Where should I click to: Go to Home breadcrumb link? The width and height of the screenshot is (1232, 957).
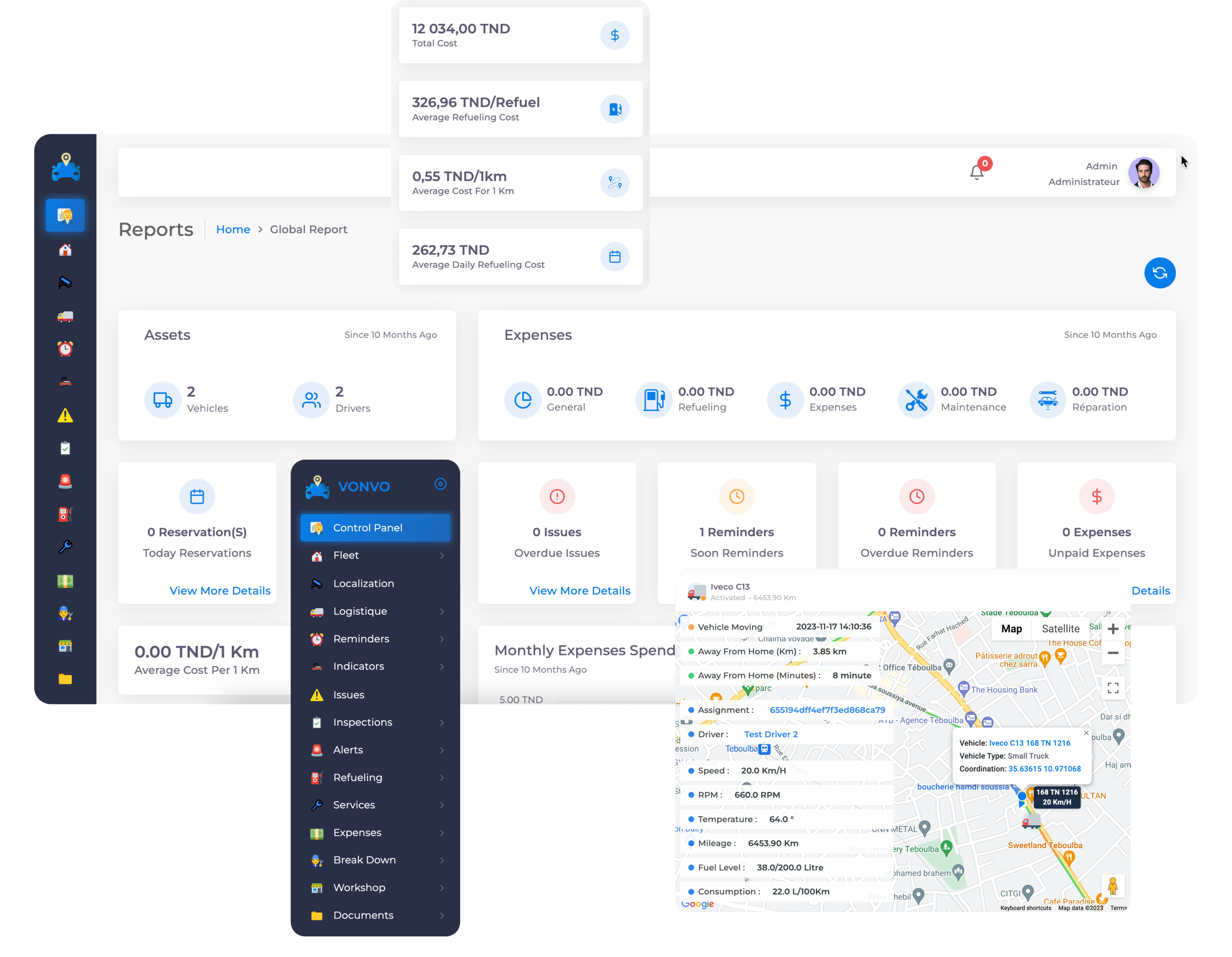(233, 230)
